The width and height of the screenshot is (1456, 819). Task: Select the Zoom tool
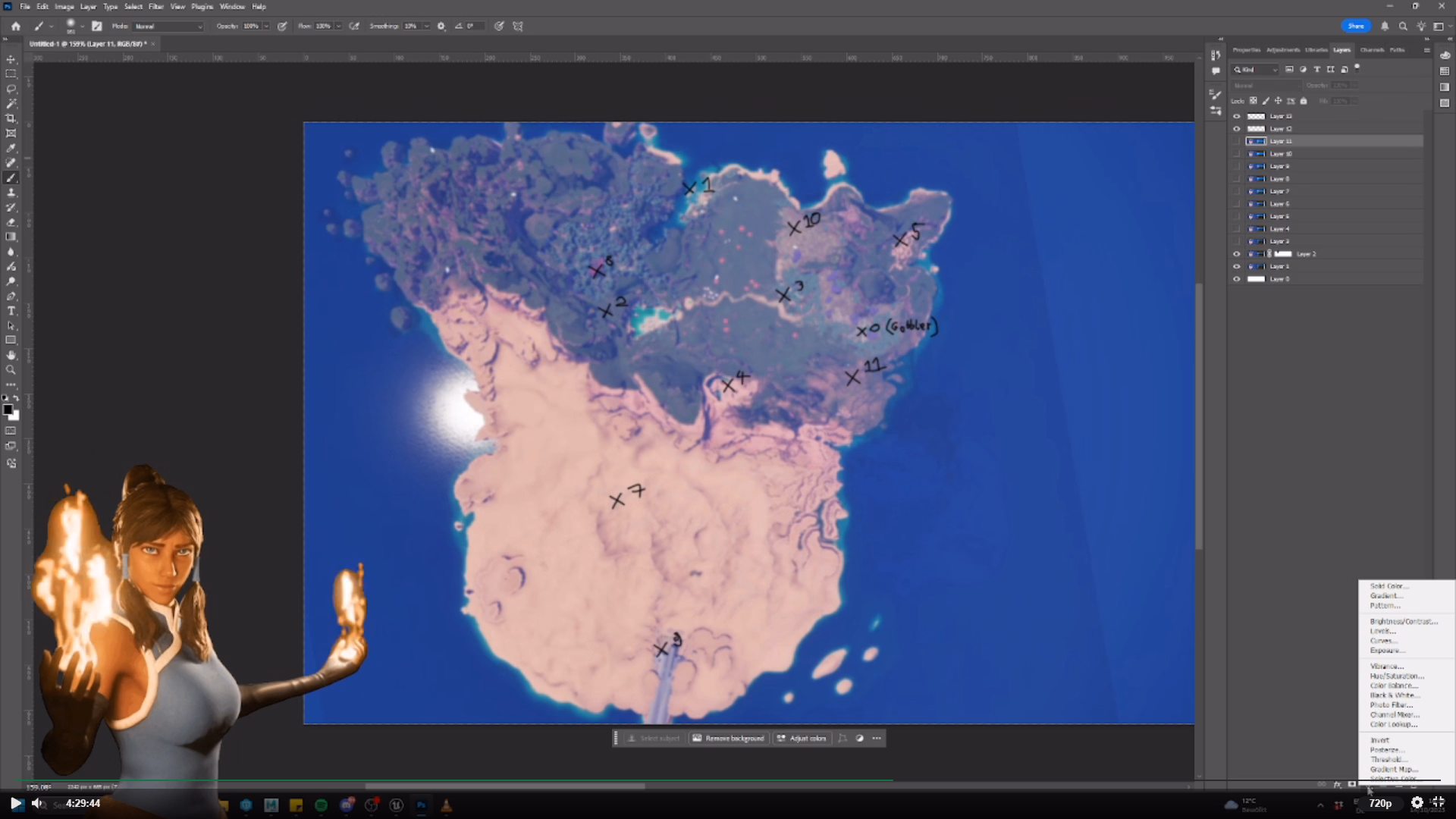[11, 370]
